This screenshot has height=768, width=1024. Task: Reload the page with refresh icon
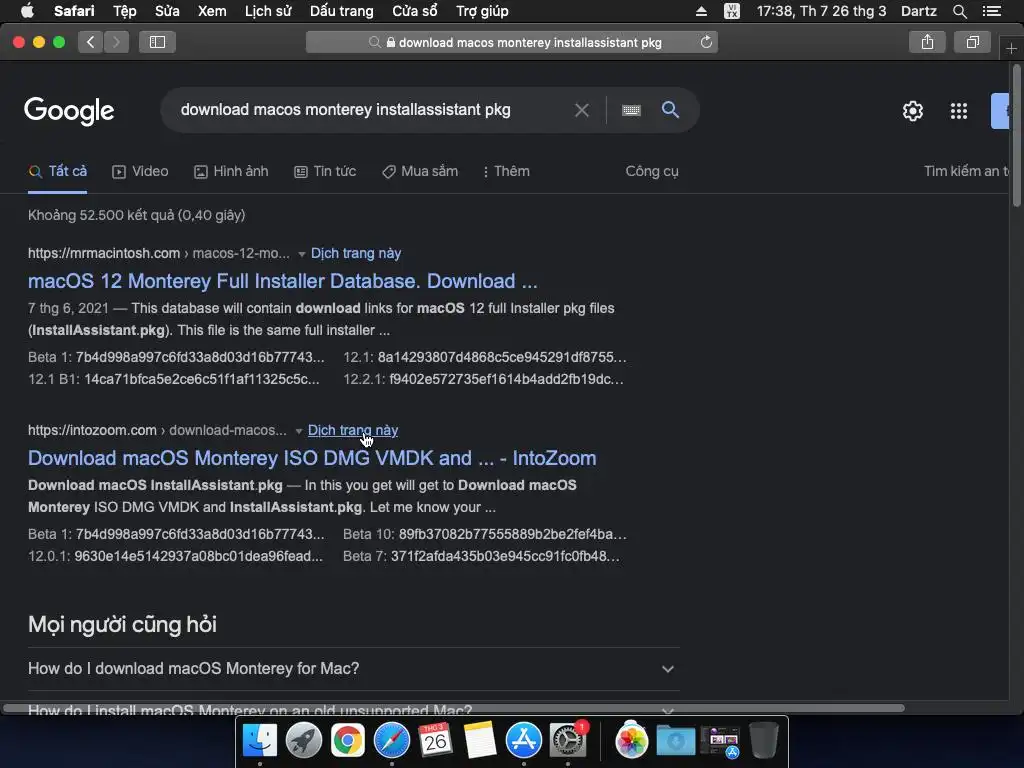(706, 42)
